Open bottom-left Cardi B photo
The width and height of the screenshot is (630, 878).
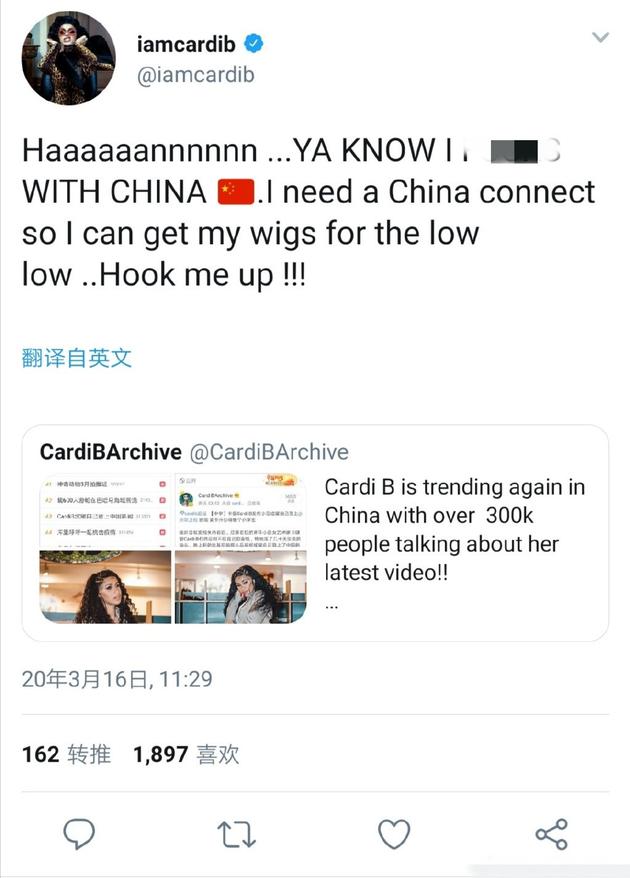click(105, 587)
